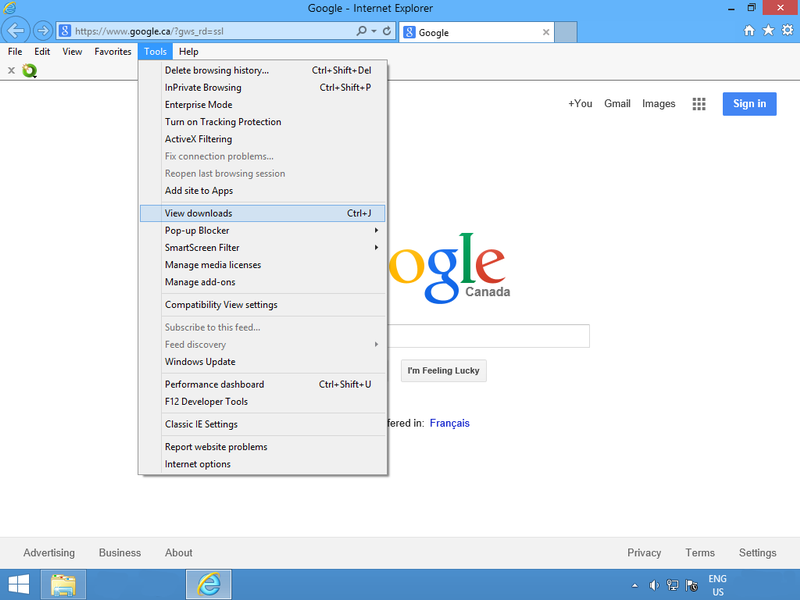
Task: Click the Internet Explorer taskbar icon
Action: 209,585
